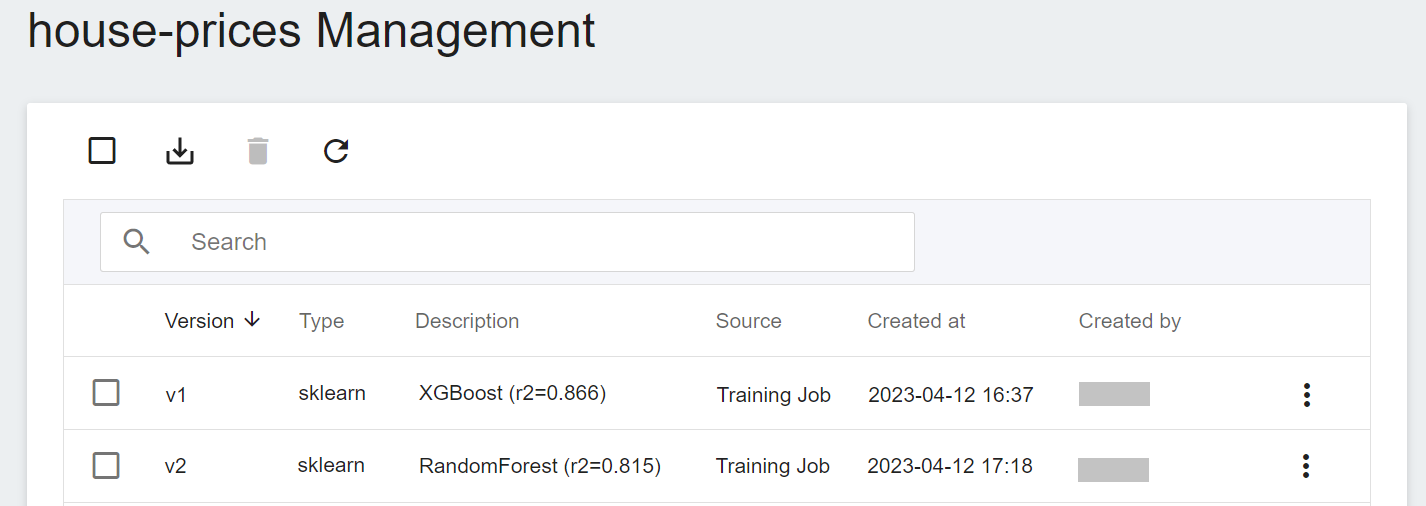This screenshot has height=506, width=1426.
Task: Click the Source column header
Action: (x=748, y=321)
